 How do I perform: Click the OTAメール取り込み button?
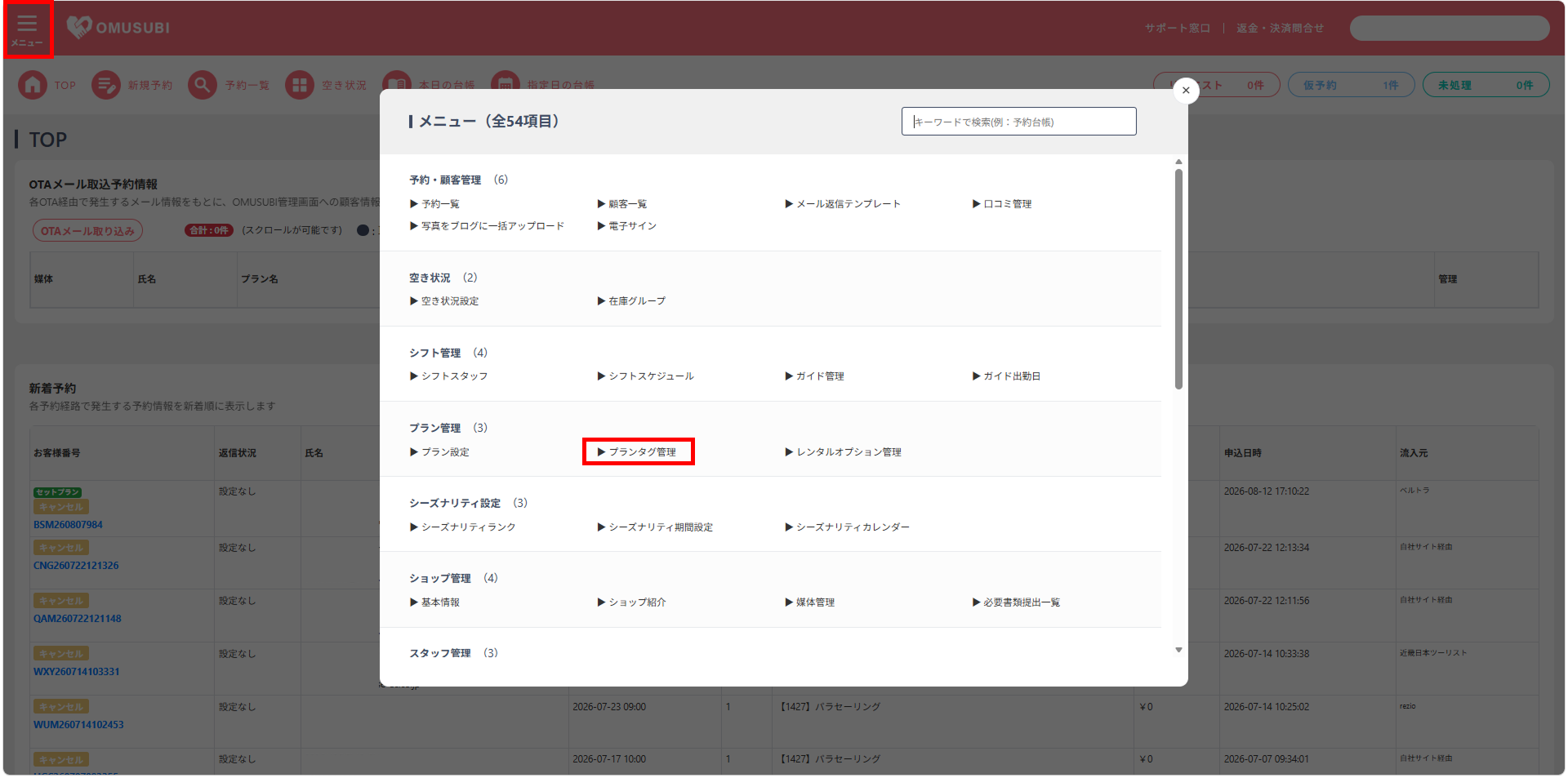(x=87, y=231)
